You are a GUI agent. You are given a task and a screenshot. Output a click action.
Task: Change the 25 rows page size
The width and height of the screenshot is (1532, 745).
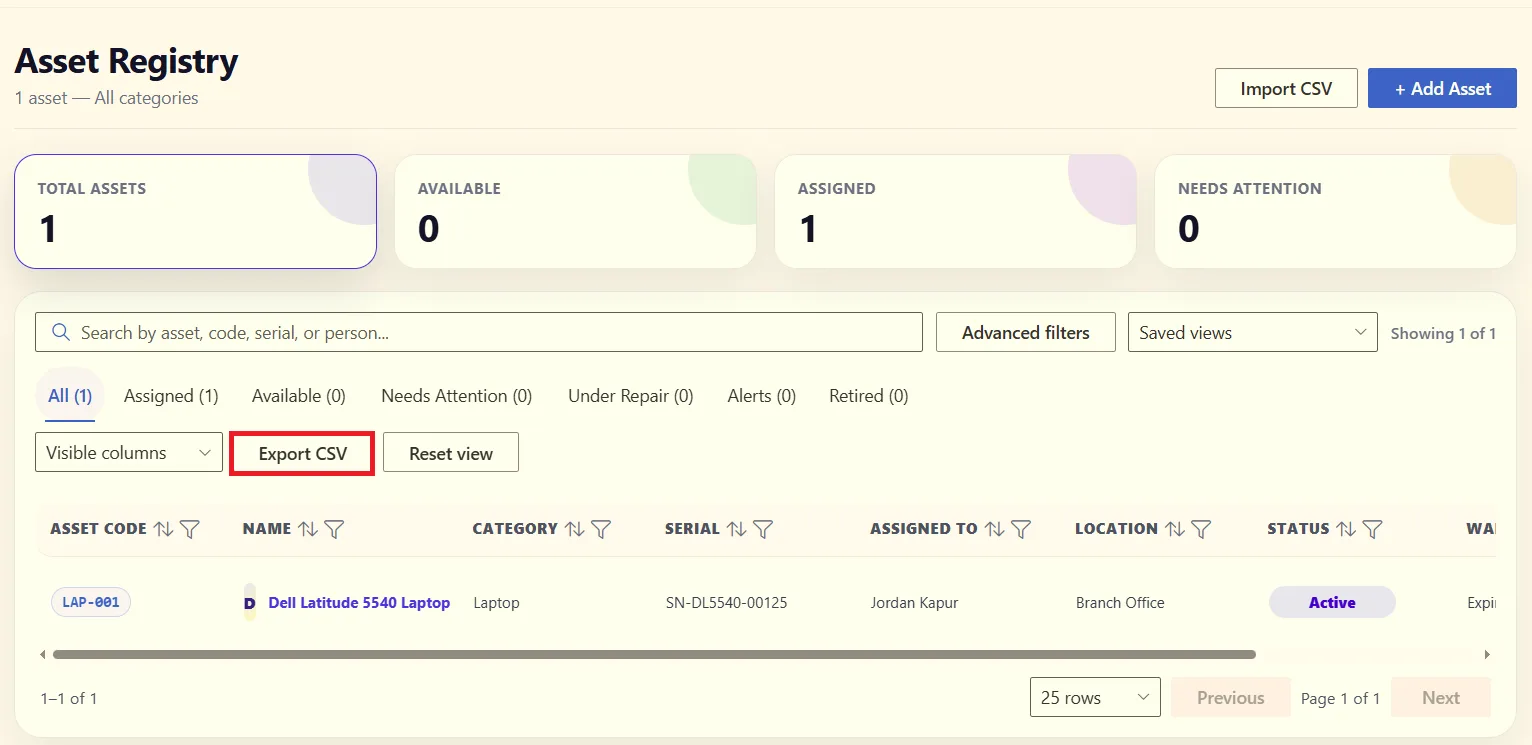[x=1095, y=698]
